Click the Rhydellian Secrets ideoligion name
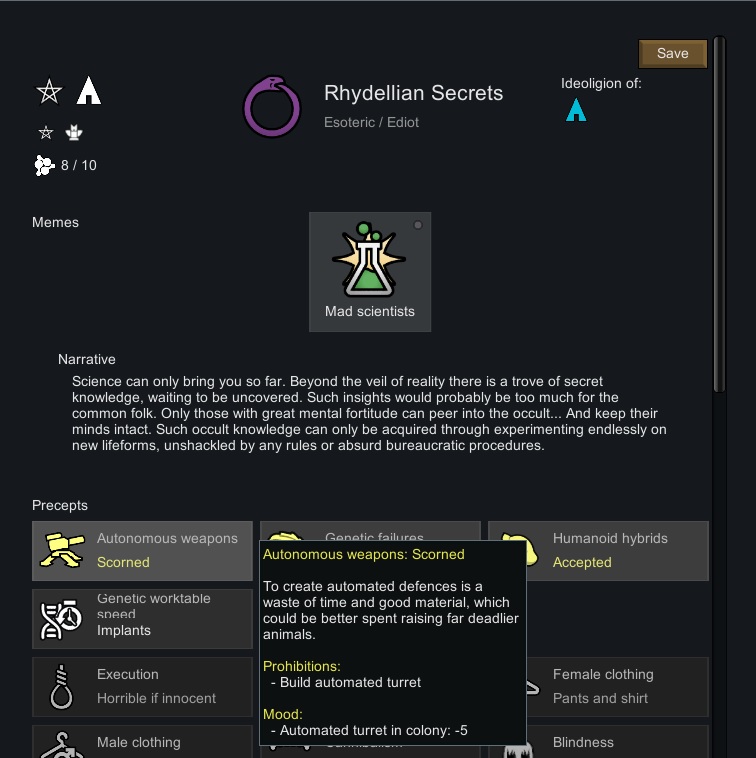Screen dimensions: 756x758 413,93
